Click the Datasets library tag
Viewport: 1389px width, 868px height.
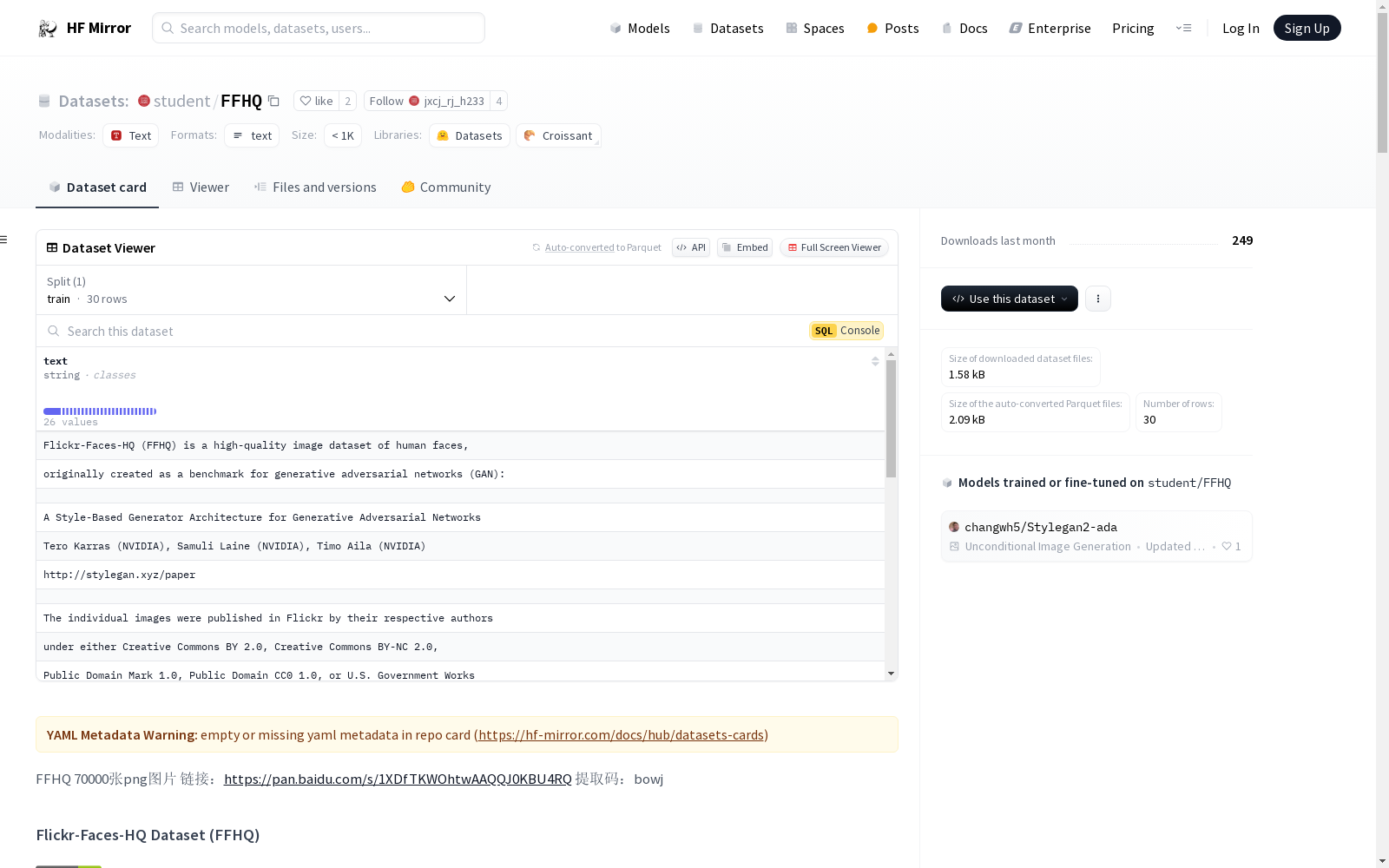pyautogui.click(x=470, y=135)
